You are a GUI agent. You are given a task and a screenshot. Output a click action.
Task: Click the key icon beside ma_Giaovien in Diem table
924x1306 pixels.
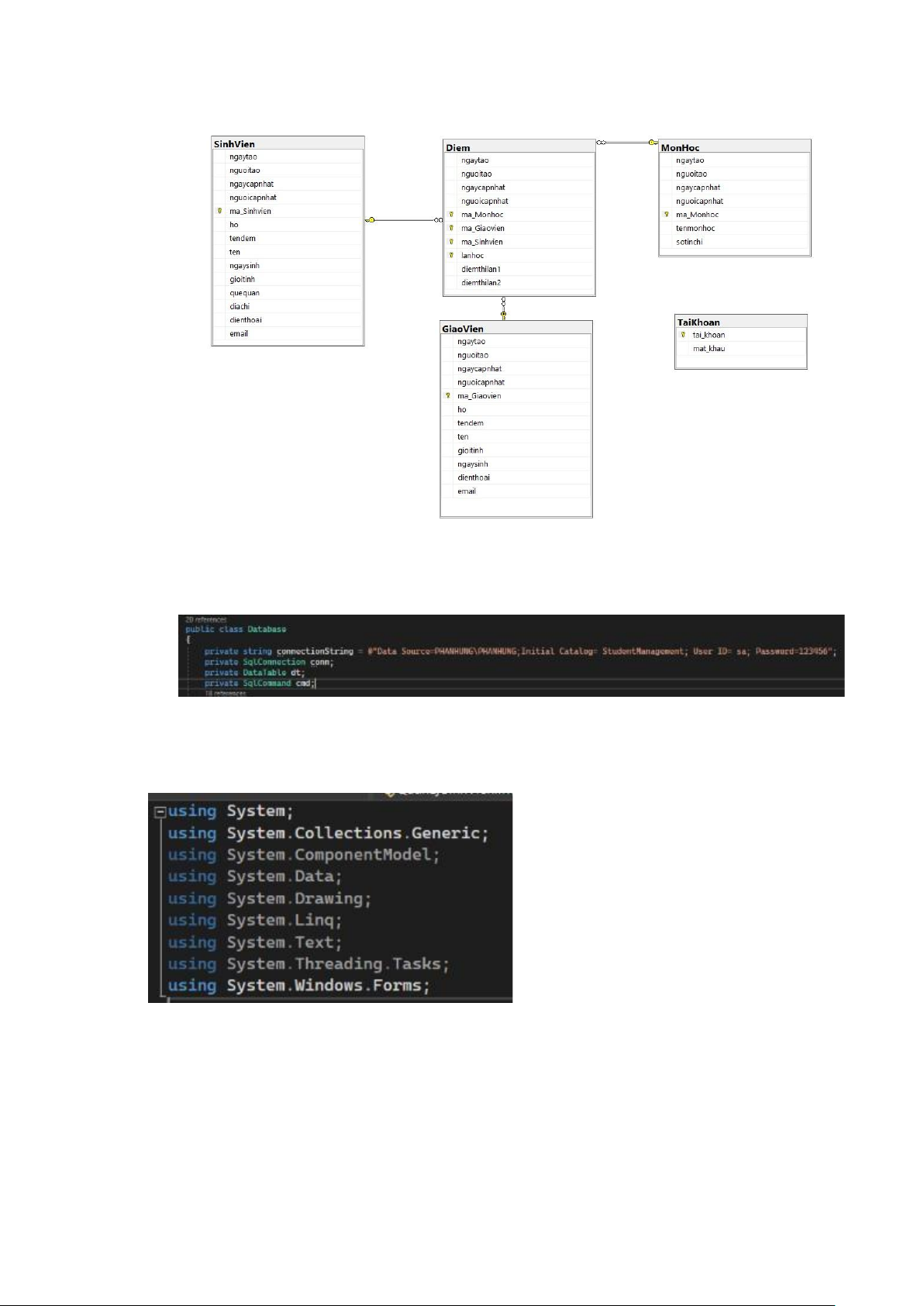click(x=451, y=228)
